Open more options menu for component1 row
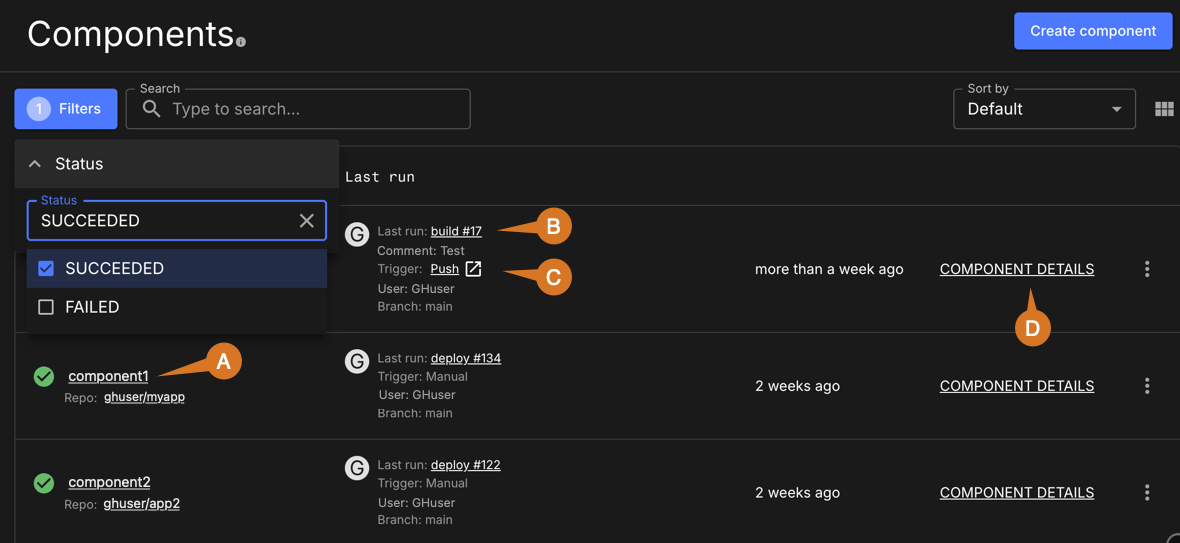 point(1147,386)
